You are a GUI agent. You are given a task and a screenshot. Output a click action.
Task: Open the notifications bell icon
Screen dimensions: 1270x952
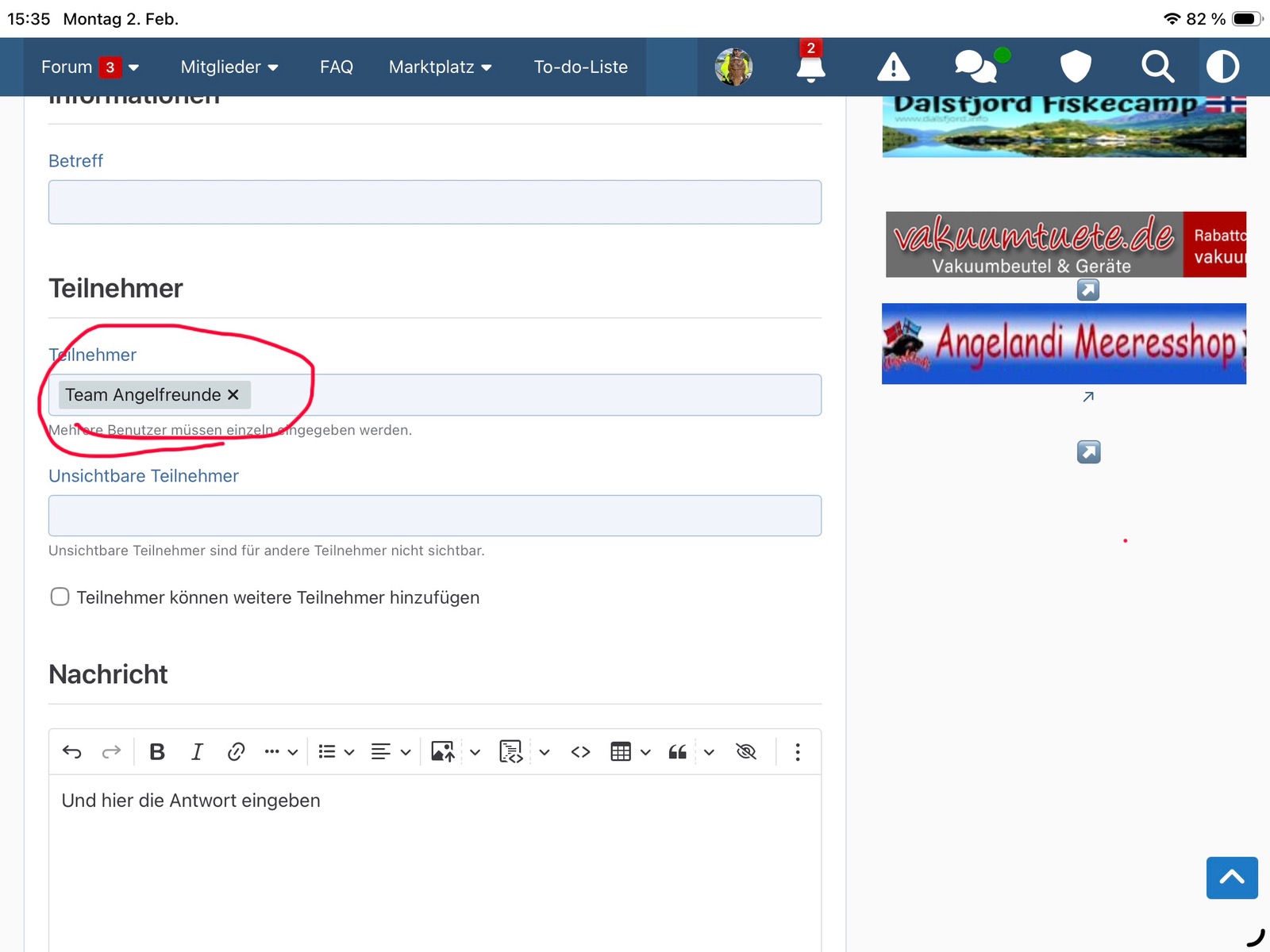810,67
